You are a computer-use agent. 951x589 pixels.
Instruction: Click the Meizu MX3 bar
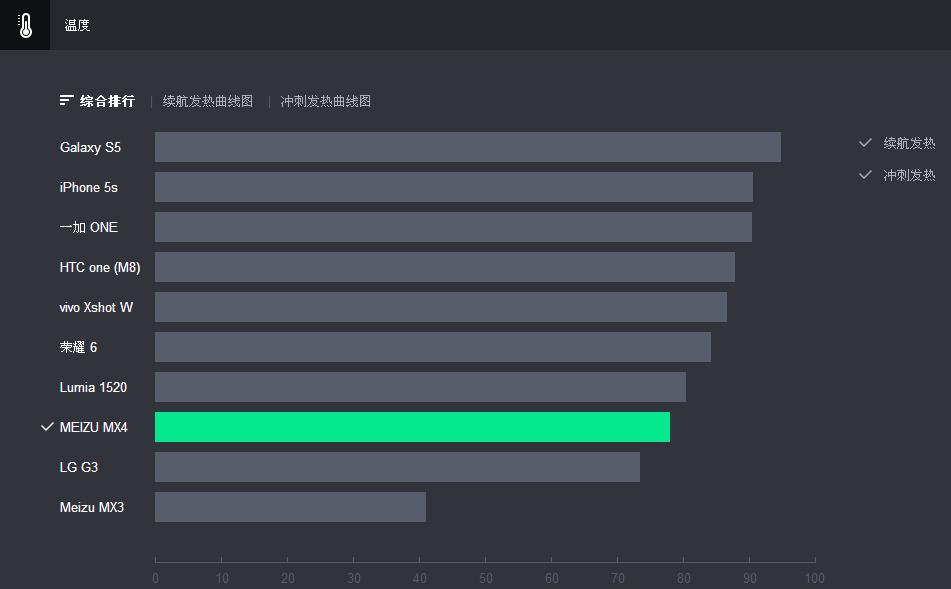point(291,507)
